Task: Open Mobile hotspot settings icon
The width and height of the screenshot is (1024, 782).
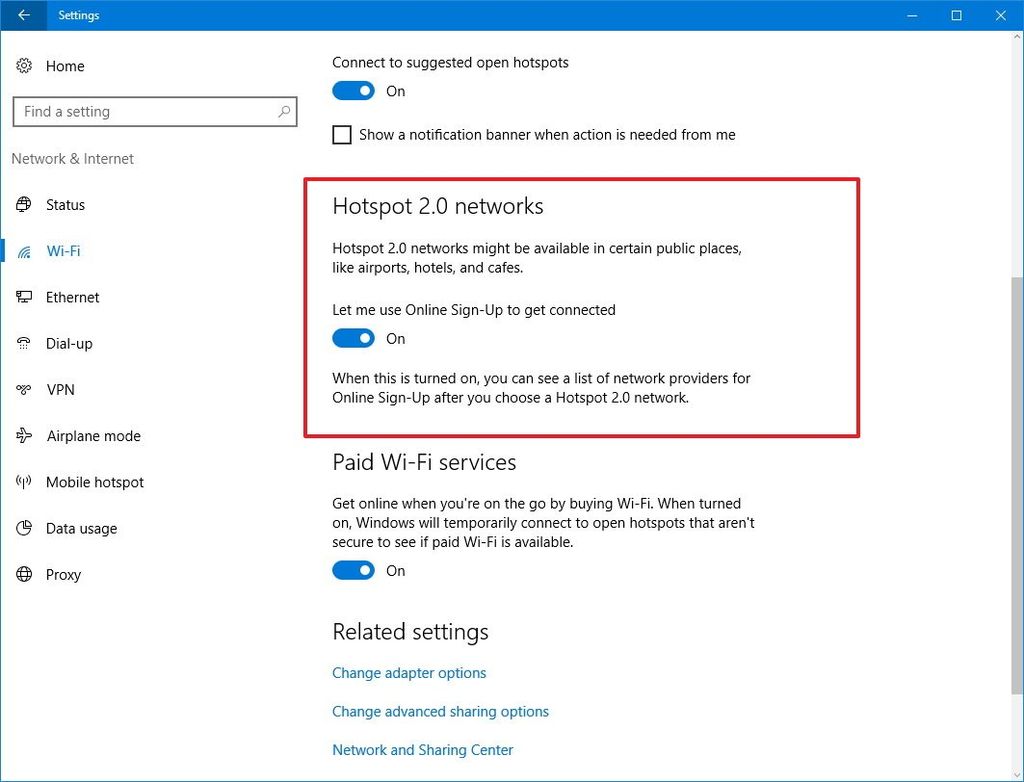Action: 24,482
